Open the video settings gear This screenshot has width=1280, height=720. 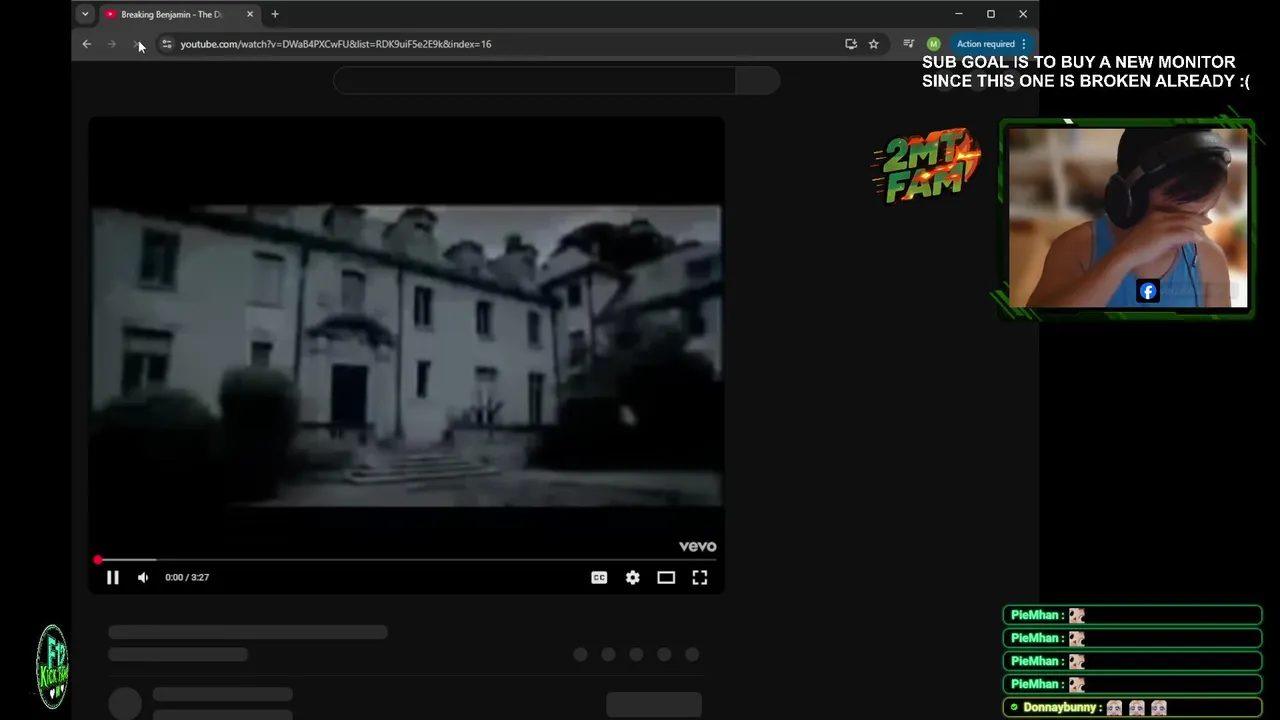click(633, 577)
